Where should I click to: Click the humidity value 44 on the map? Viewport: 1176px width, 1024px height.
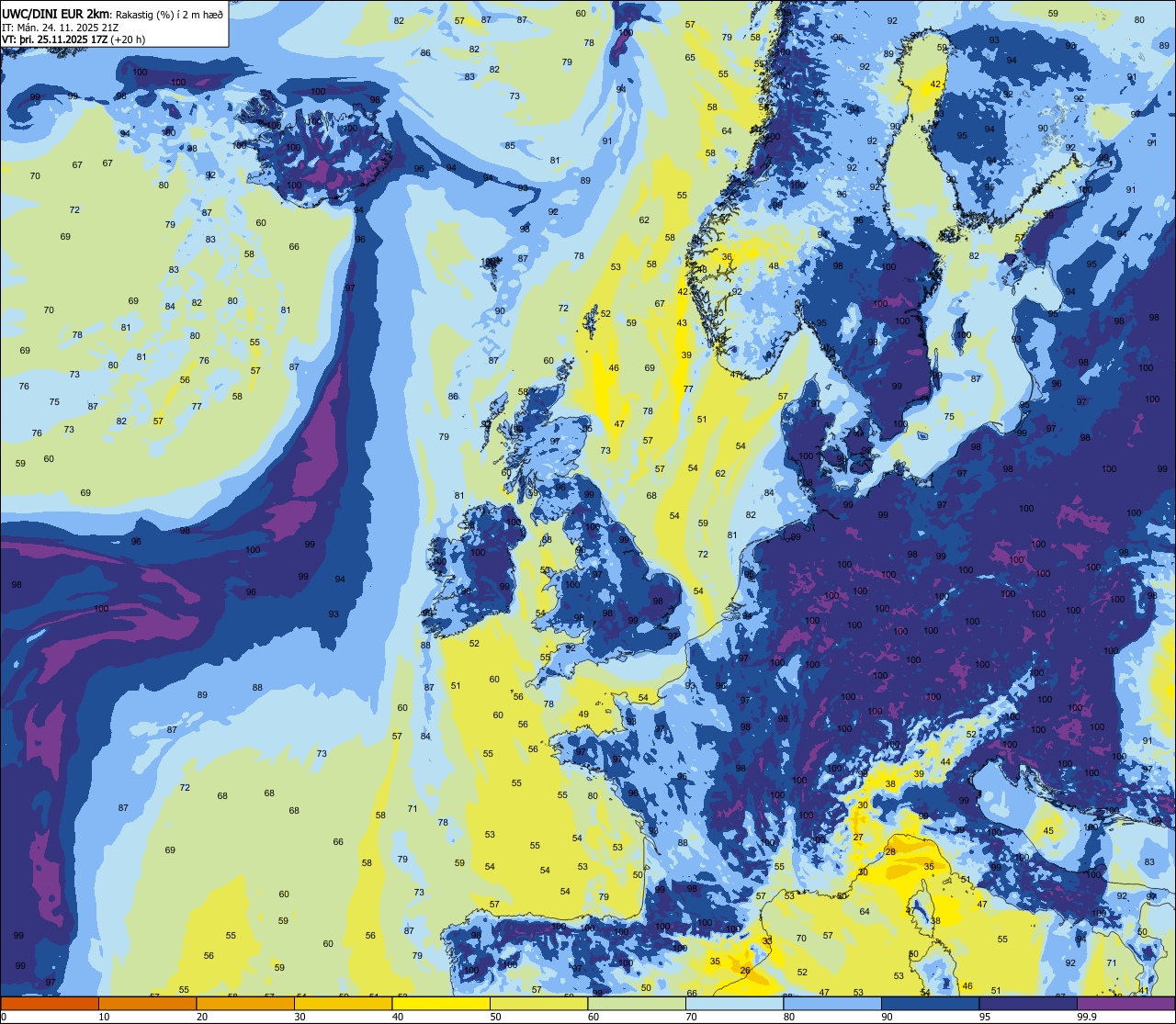(x=945, y=762)
